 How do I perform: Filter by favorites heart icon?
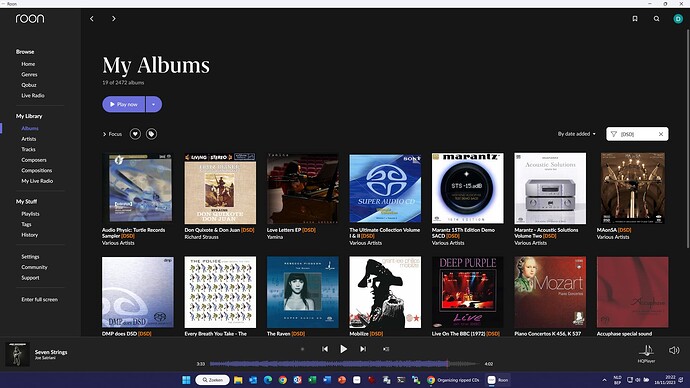(135, 134)
